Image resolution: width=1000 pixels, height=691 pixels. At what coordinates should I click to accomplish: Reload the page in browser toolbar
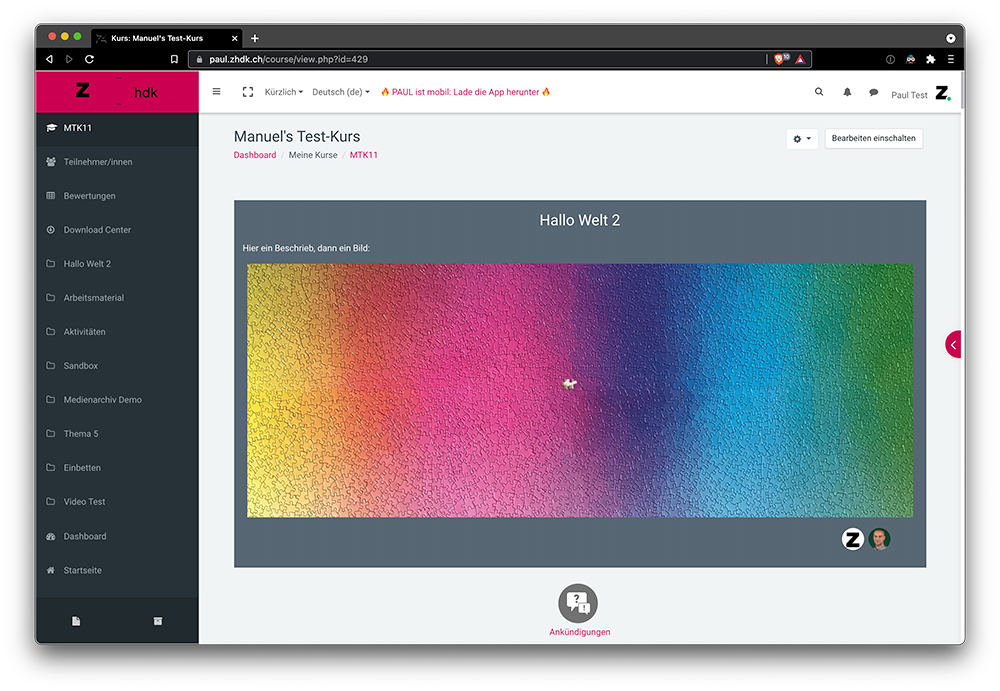pyautogui.click(x=90, y=60)
